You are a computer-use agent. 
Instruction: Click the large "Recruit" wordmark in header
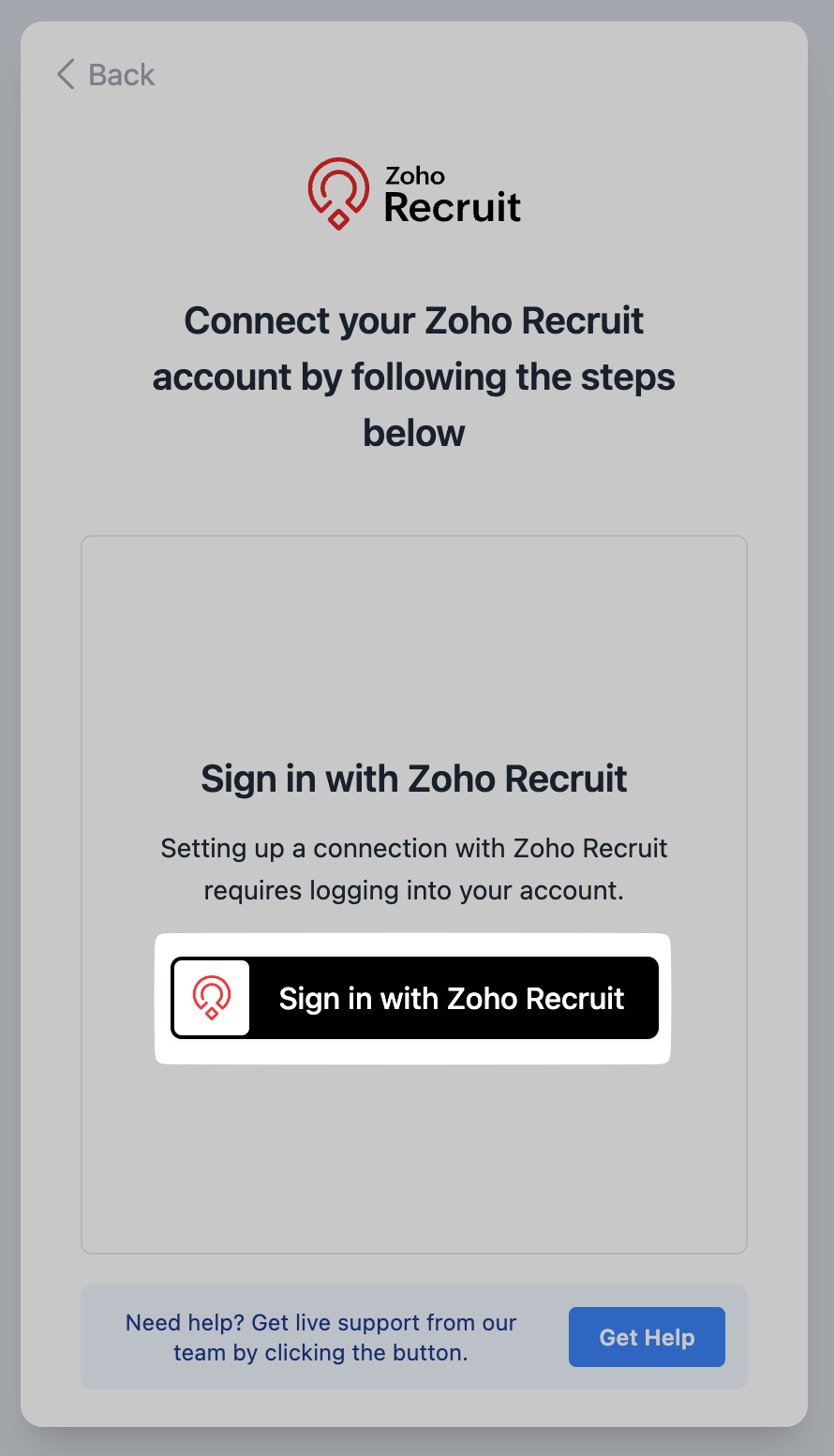[x=453, y=208]
